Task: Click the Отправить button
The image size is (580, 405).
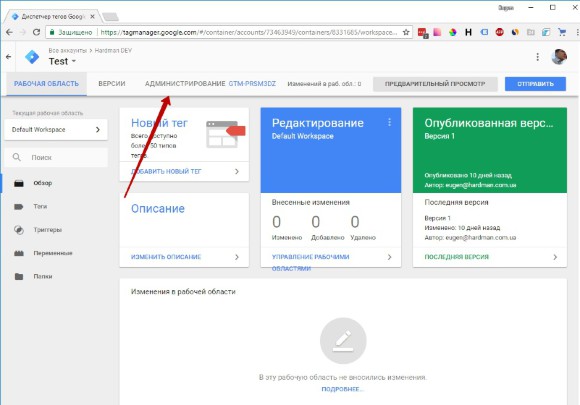Action: (x=535, y=84)
